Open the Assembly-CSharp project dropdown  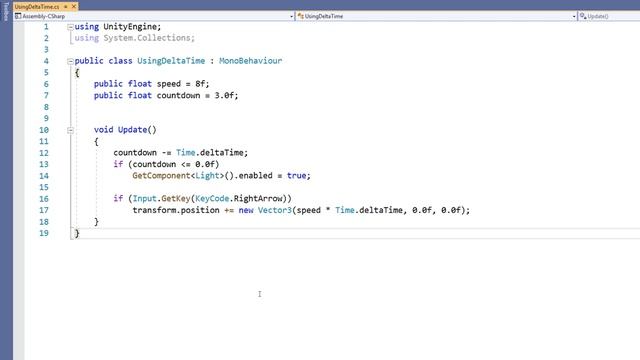coord(291,16)
